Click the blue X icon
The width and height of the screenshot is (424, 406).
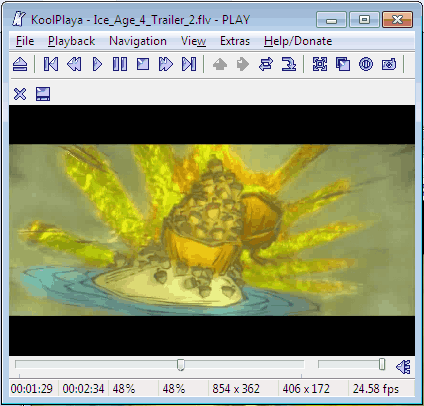20,94
